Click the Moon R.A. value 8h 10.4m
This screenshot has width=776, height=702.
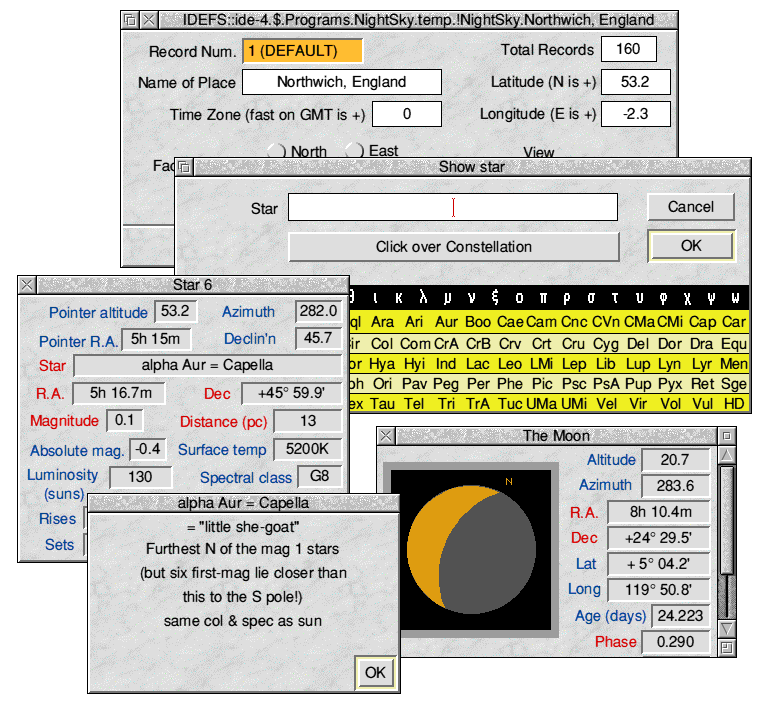point(659,512)
